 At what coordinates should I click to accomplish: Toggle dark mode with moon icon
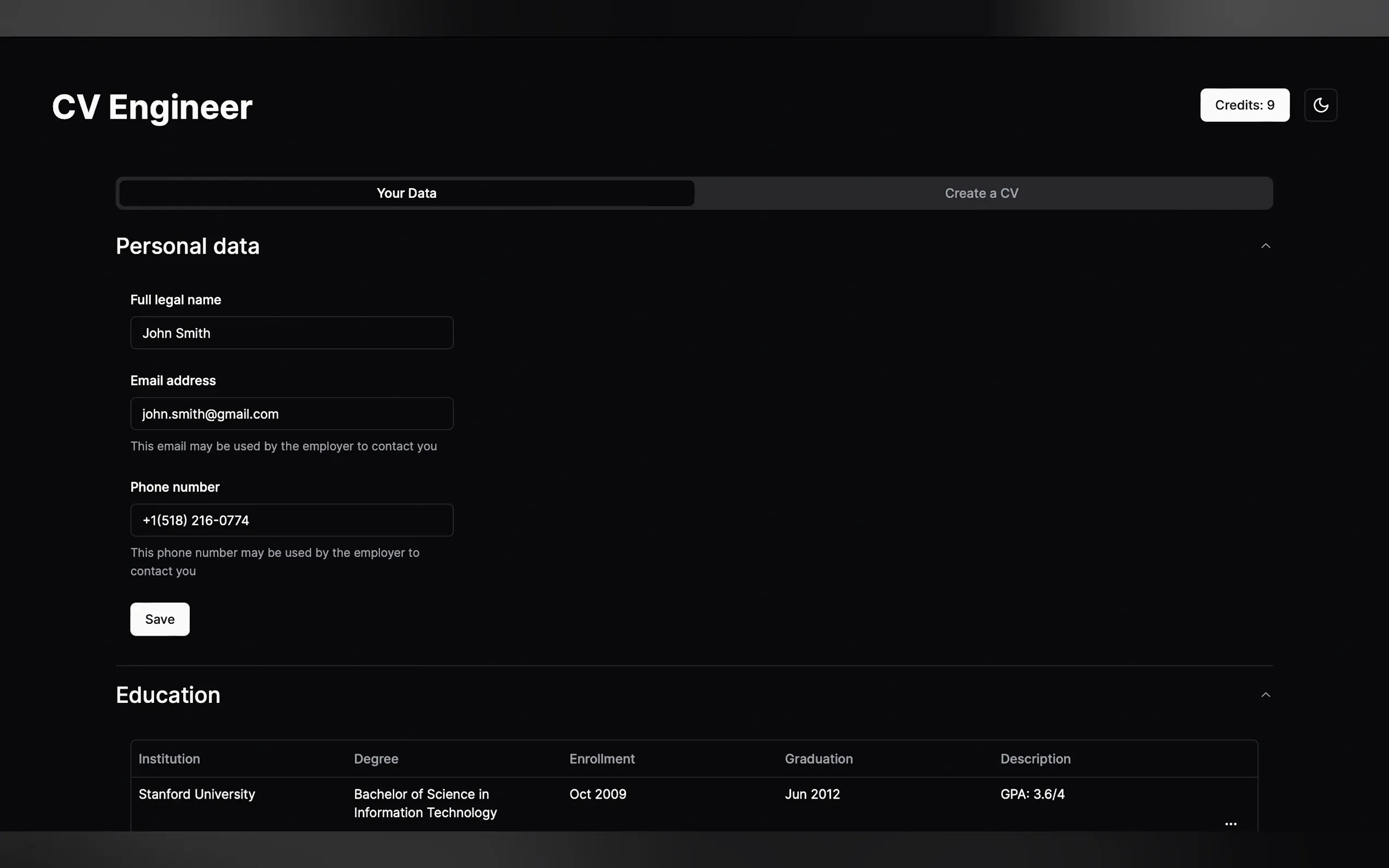click(x=1320, y=105)
